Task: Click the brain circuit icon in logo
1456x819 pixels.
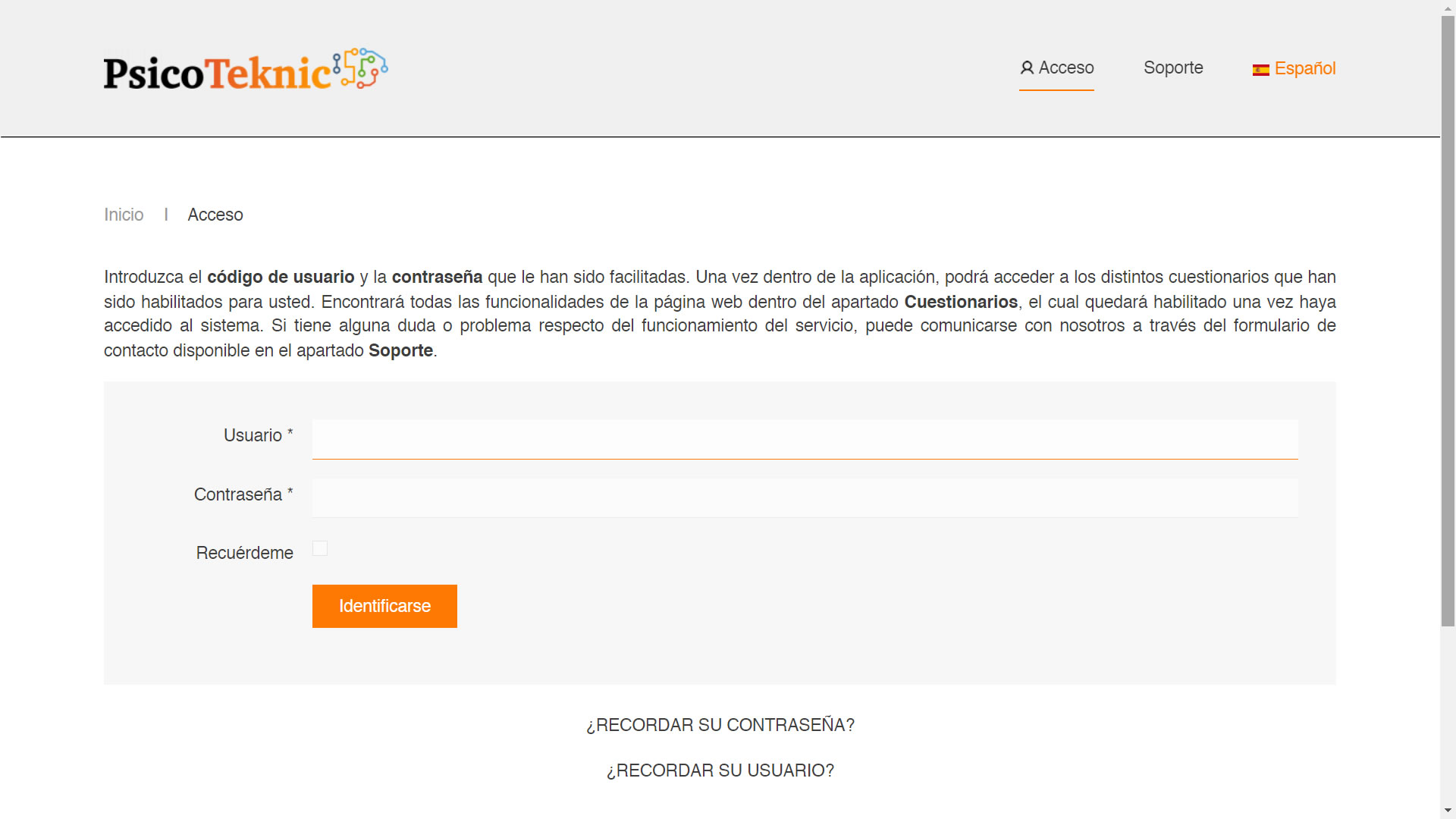Action: 362,68
